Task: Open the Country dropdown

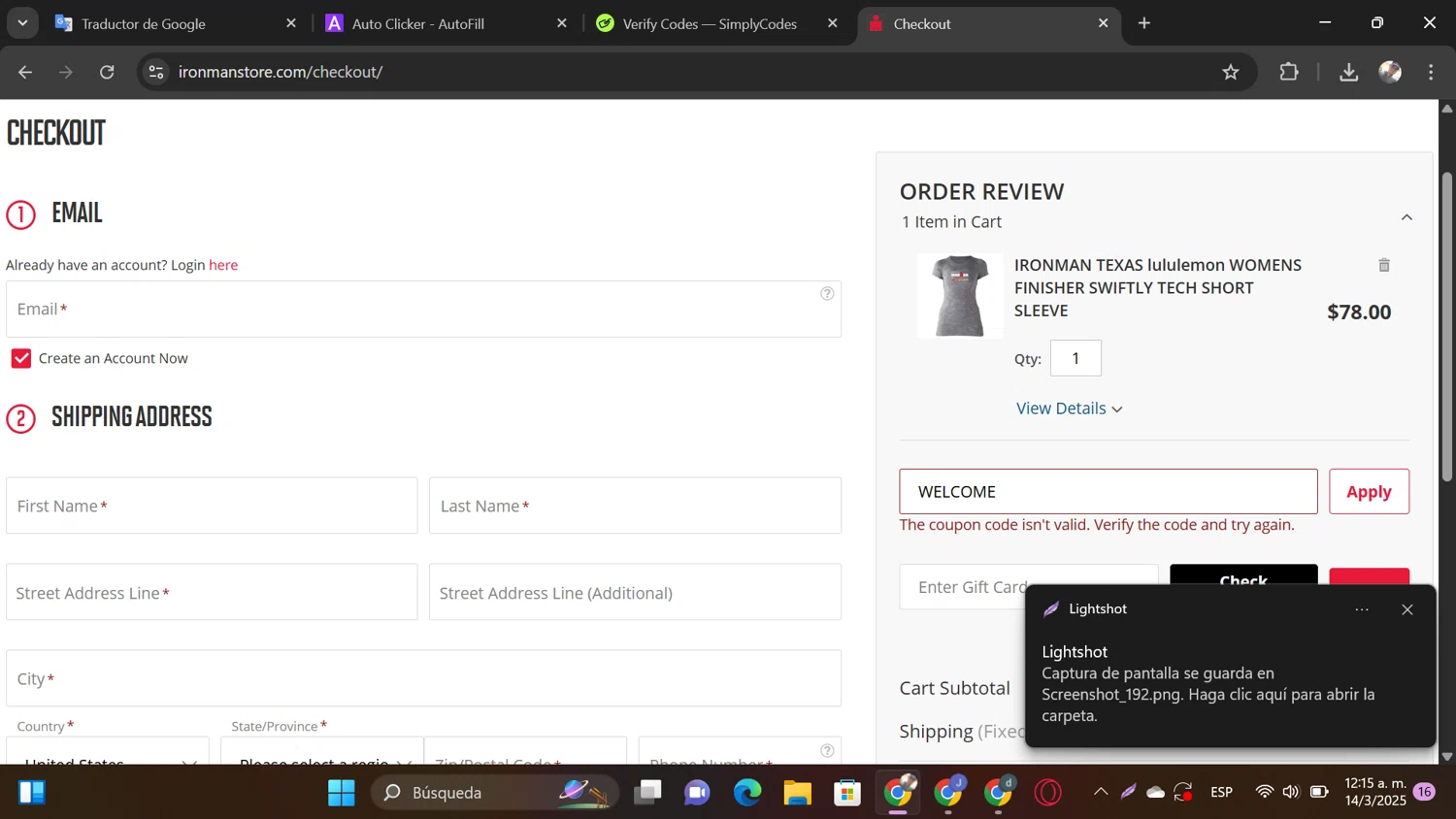Action: click(x=108, y=751)
